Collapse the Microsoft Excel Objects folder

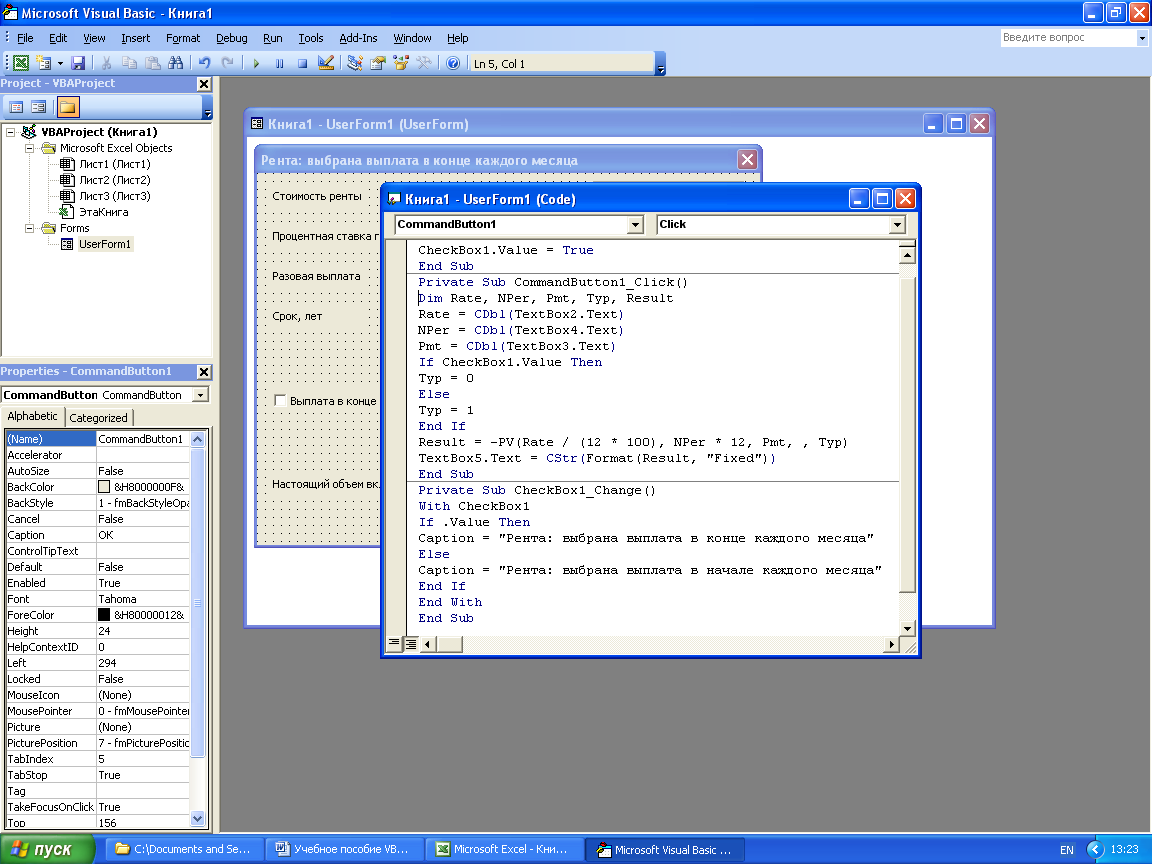(30, 148)
